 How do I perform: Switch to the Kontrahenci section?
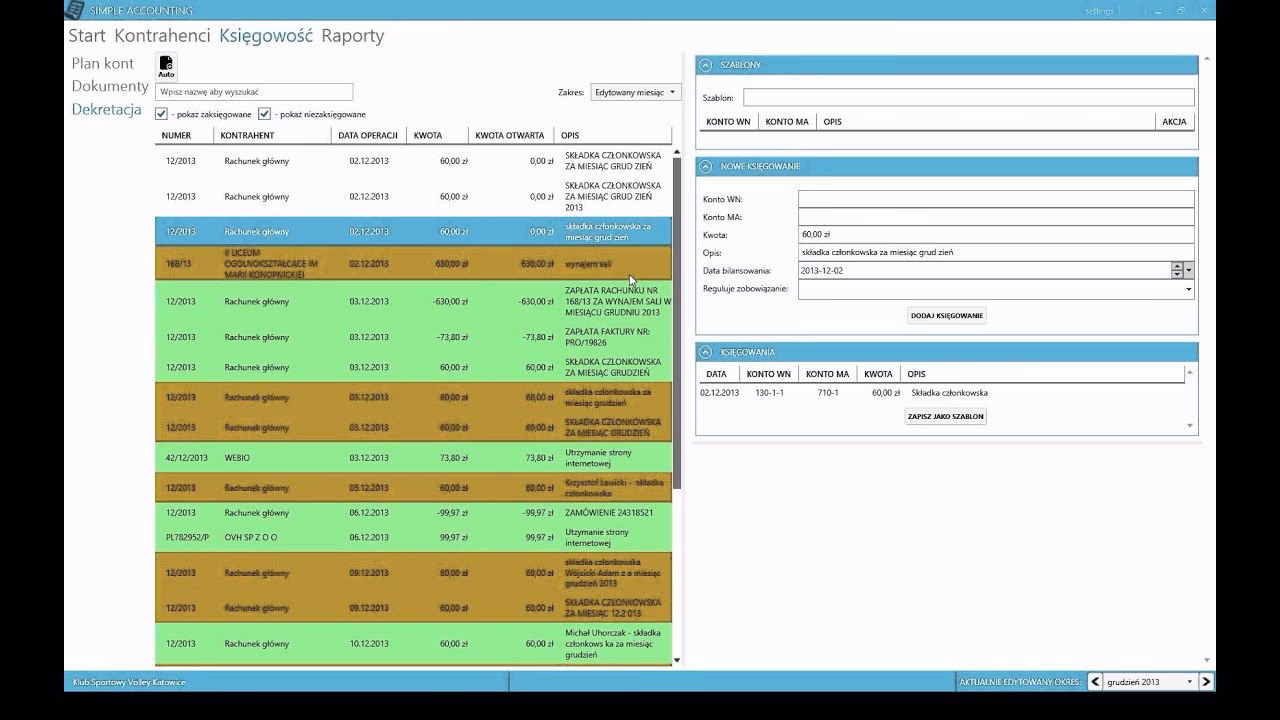[162, 36]
